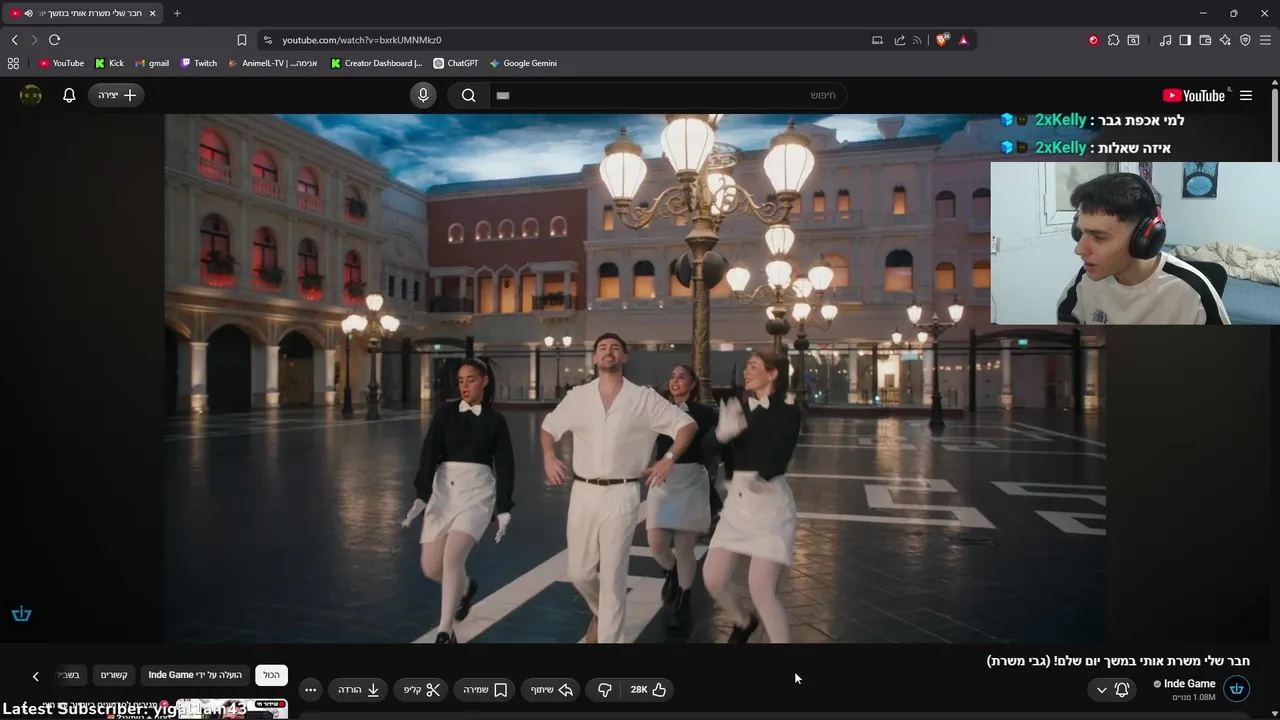The image size is (1280, 720).
Task: Click the share (שיתוף) button
Action: coord(552,689)
